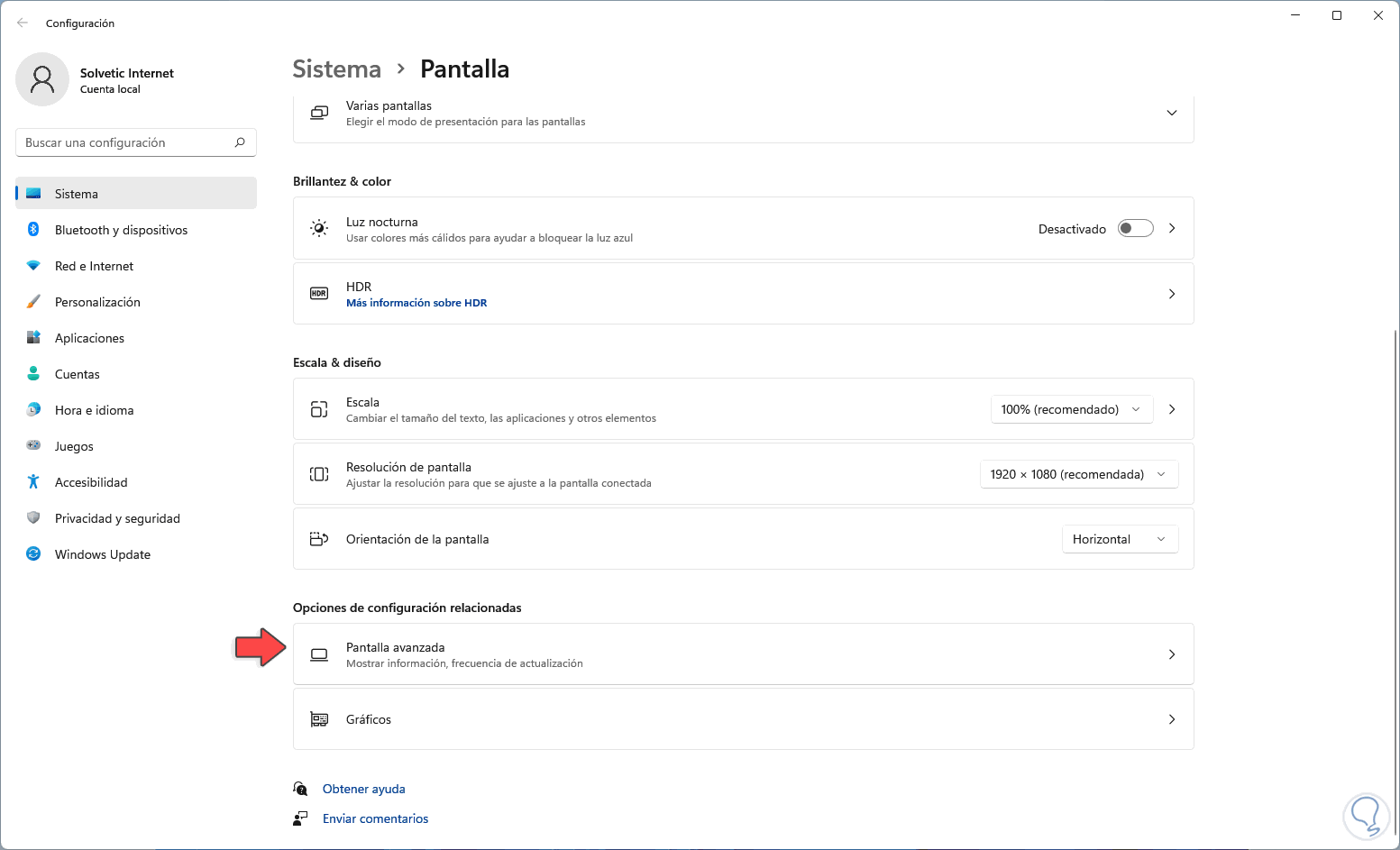Click the Enviar comentarios link
Screen dimensions: 1400x850
pos(375,818)
